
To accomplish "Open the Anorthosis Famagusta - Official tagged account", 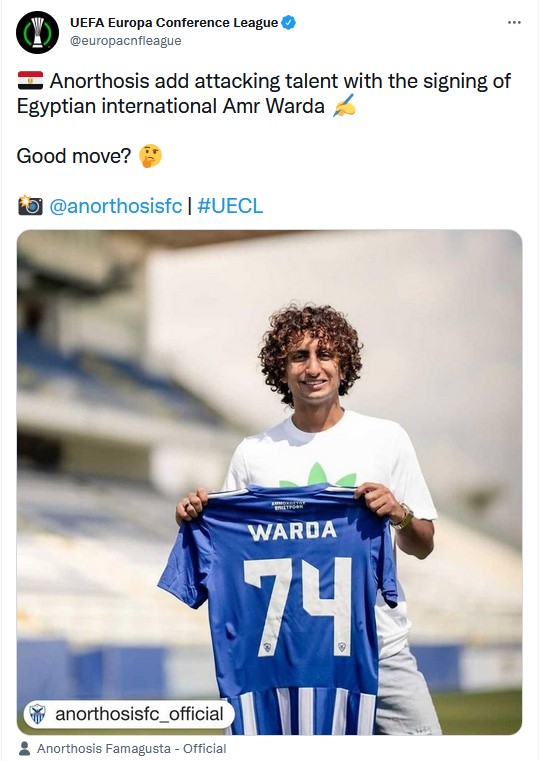I will pos(131,748).
